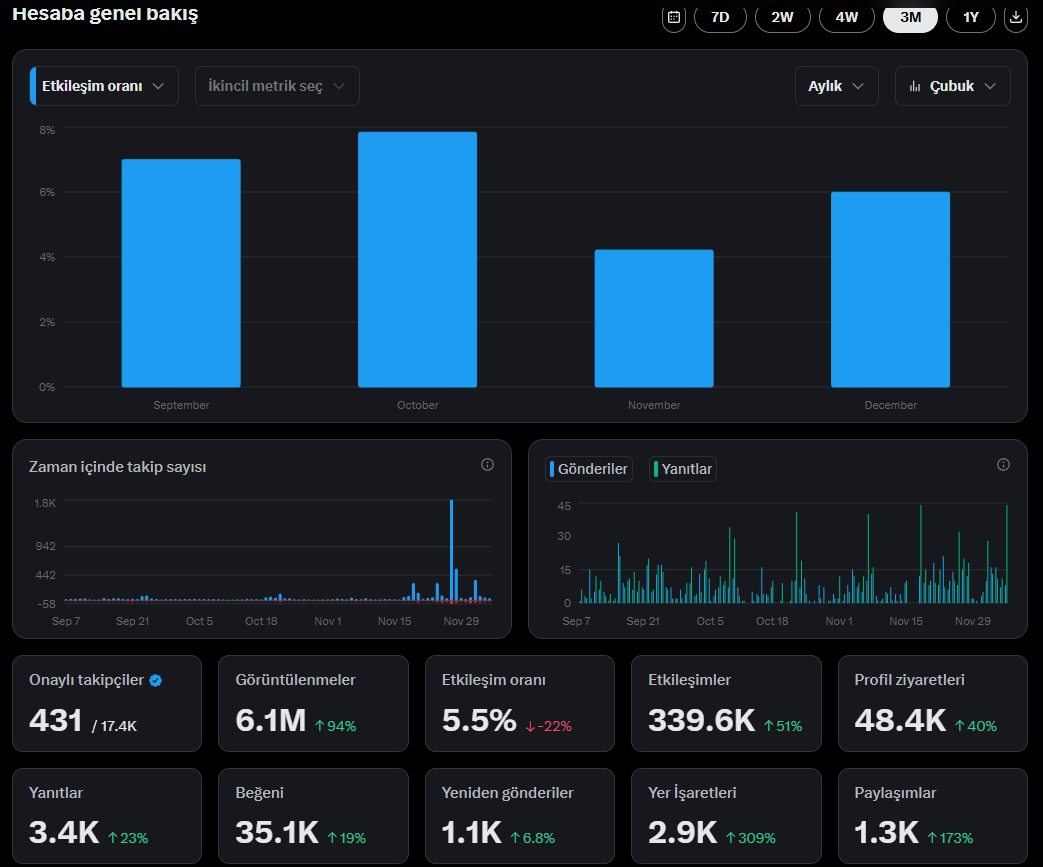Select the 2W time range
The height and width of the screenshot is (867, 1043).
click(782, 17)
